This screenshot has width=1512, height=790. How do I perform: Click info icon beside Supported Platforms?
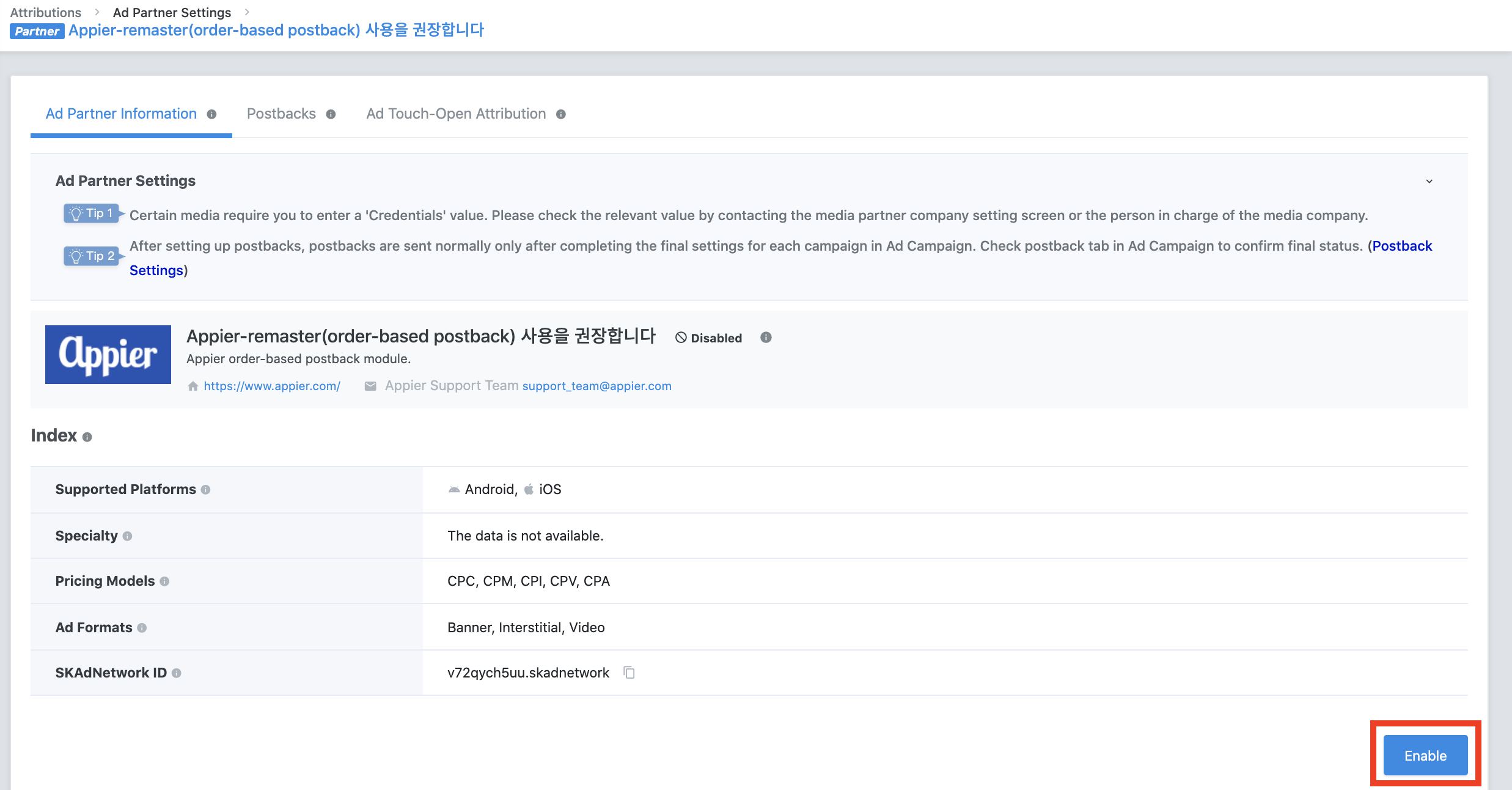[x=206, y=490]
